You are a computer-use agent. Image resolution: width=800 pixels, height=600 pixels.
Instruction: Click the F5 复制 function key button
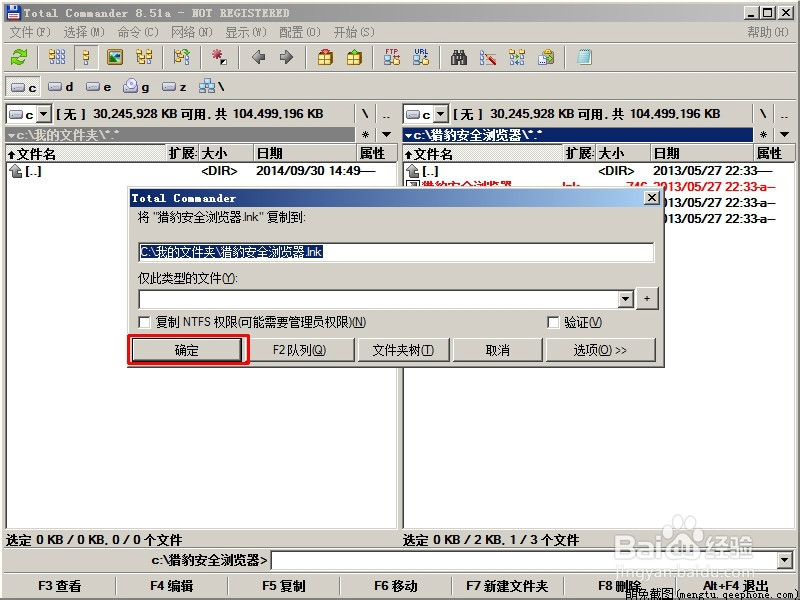click(x=284, y=586)
